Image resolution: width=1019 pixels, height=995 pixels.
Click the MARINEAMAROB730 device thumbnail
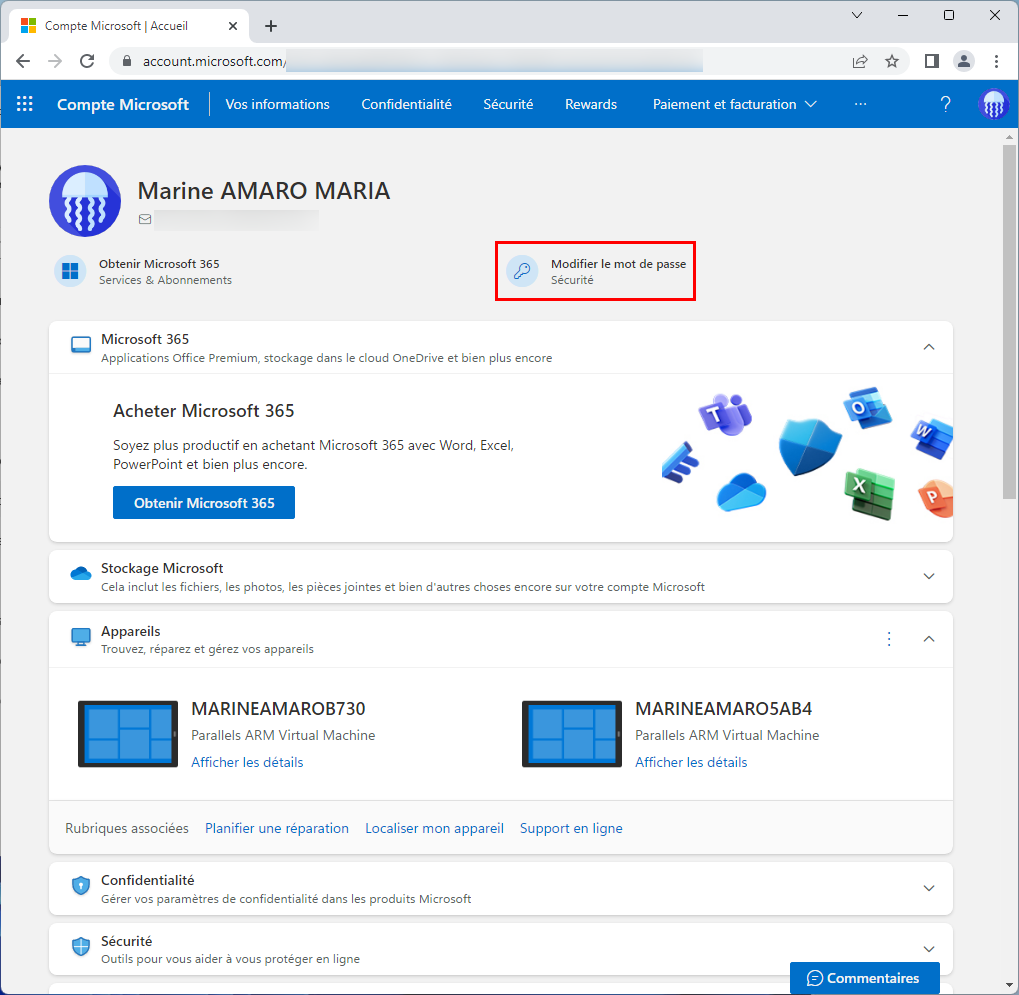pyautogui.click(x=128, y=734)
